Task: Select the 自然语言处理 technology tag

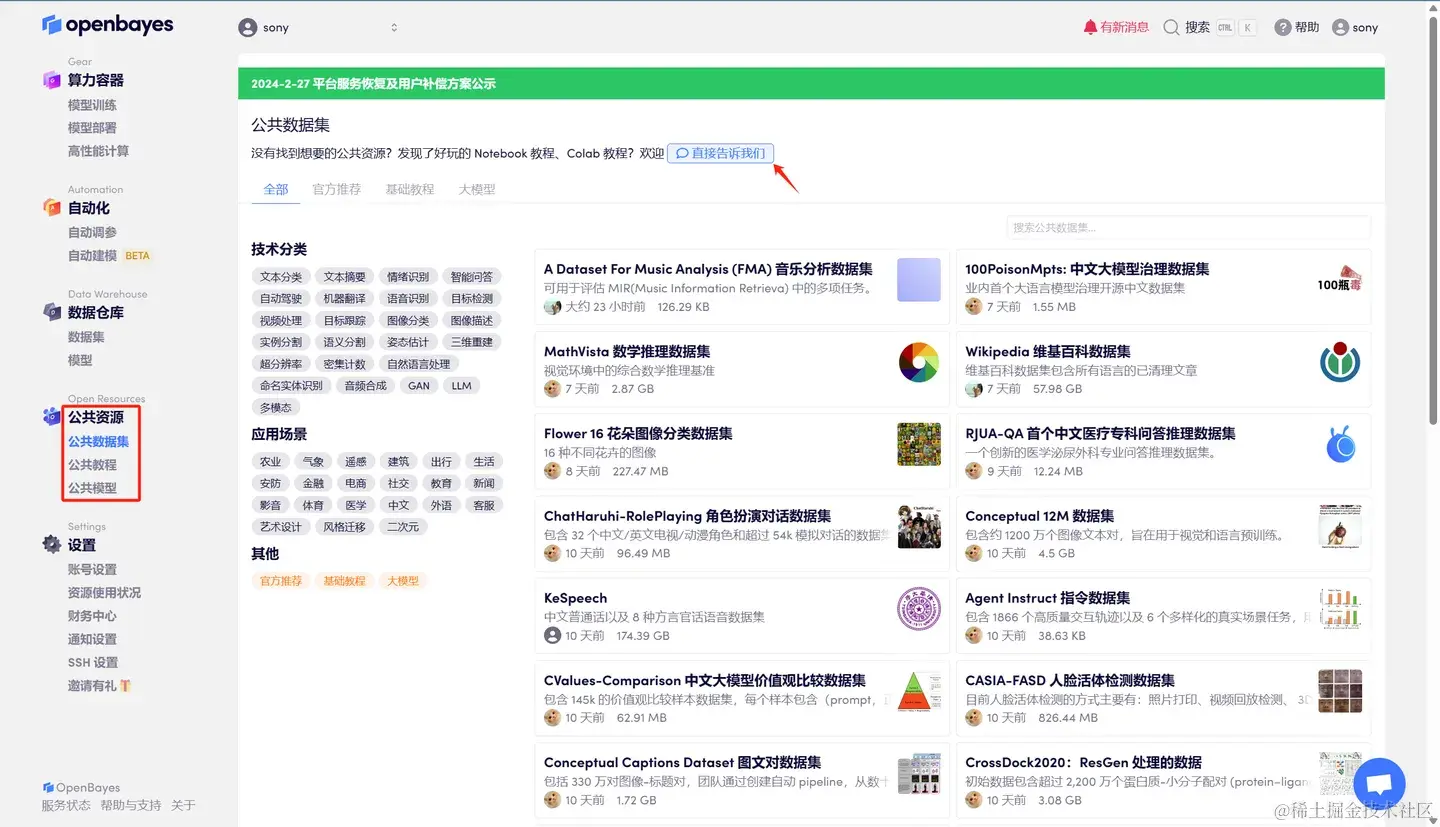Action: [419, 364]
